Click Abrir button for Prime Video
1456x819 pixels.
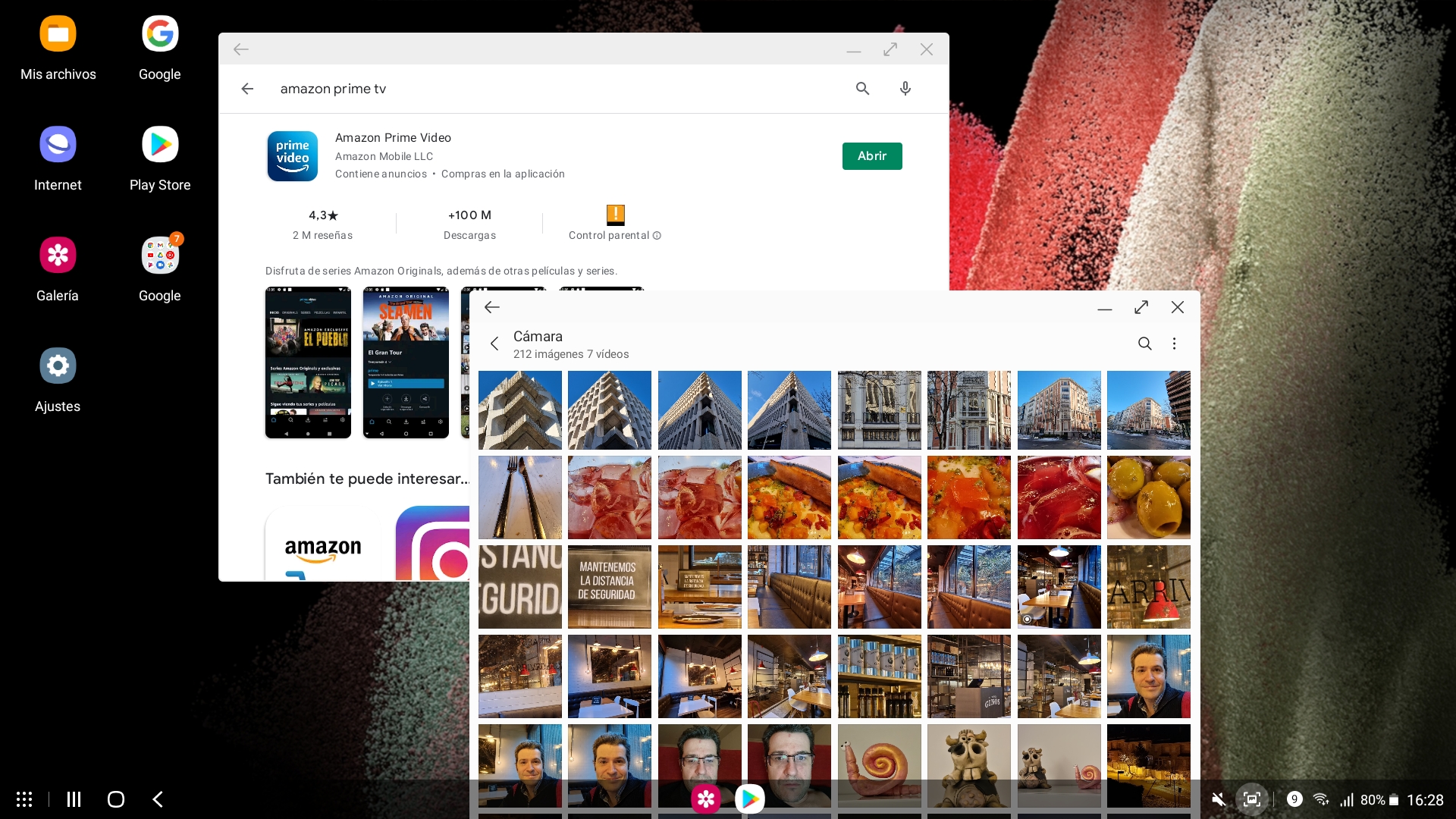coord(872,156)
